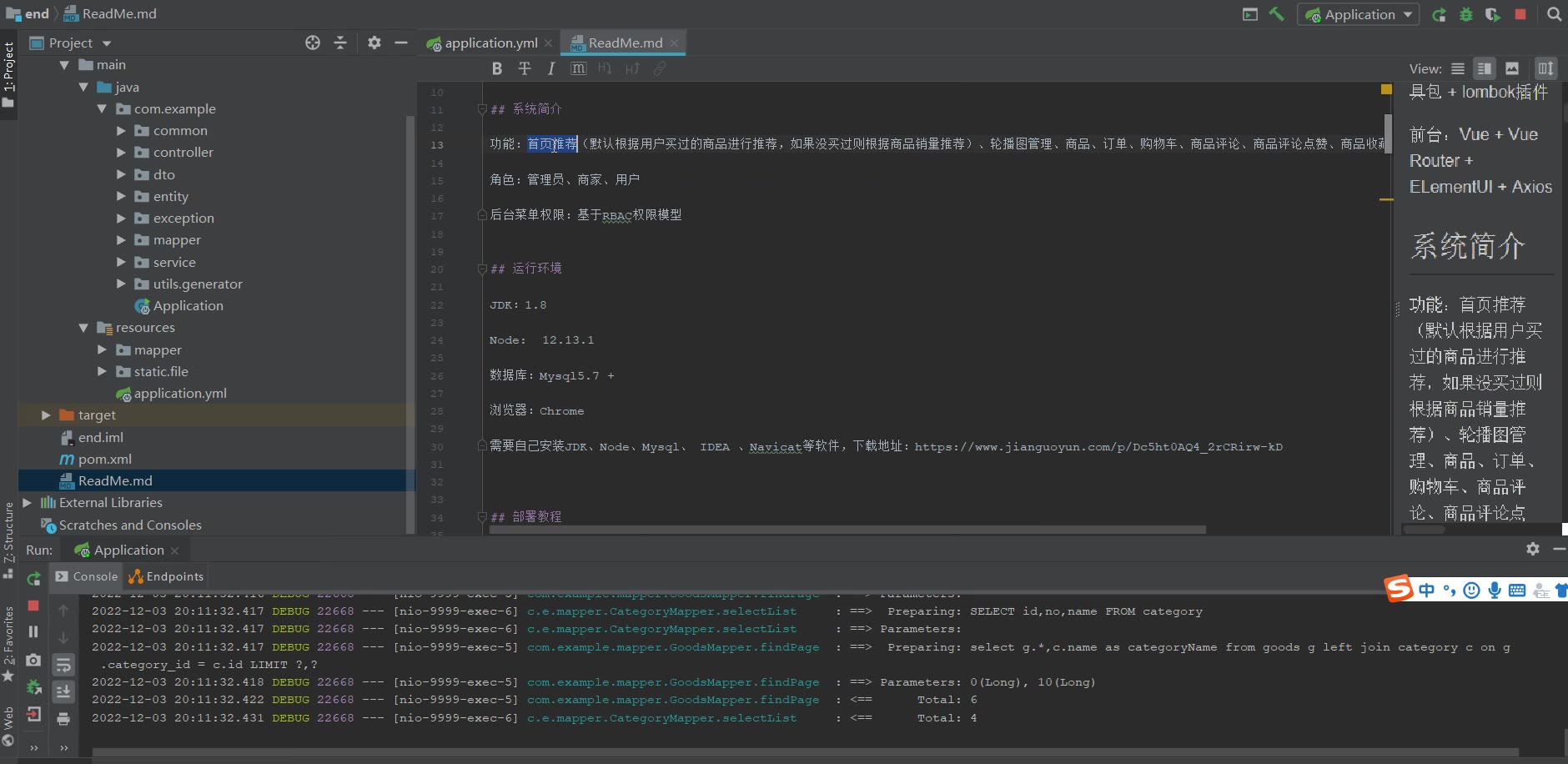Click the editor horizontal scrollbar
The width and height of the screenshot is (1568, 764).
coord(847,530)
